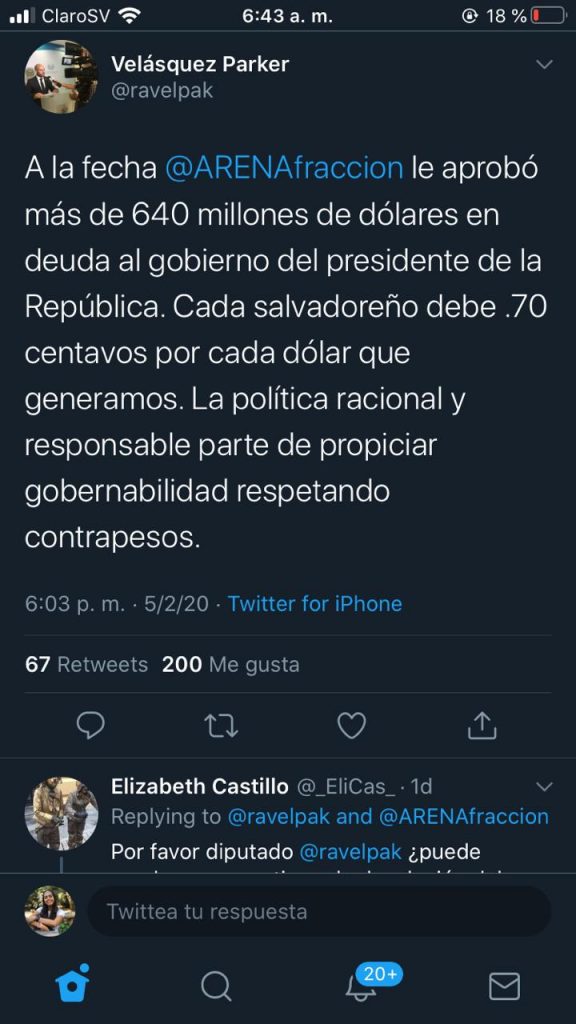Expand tweet options chevron for Velásquez Parker

tap(544, 64)
